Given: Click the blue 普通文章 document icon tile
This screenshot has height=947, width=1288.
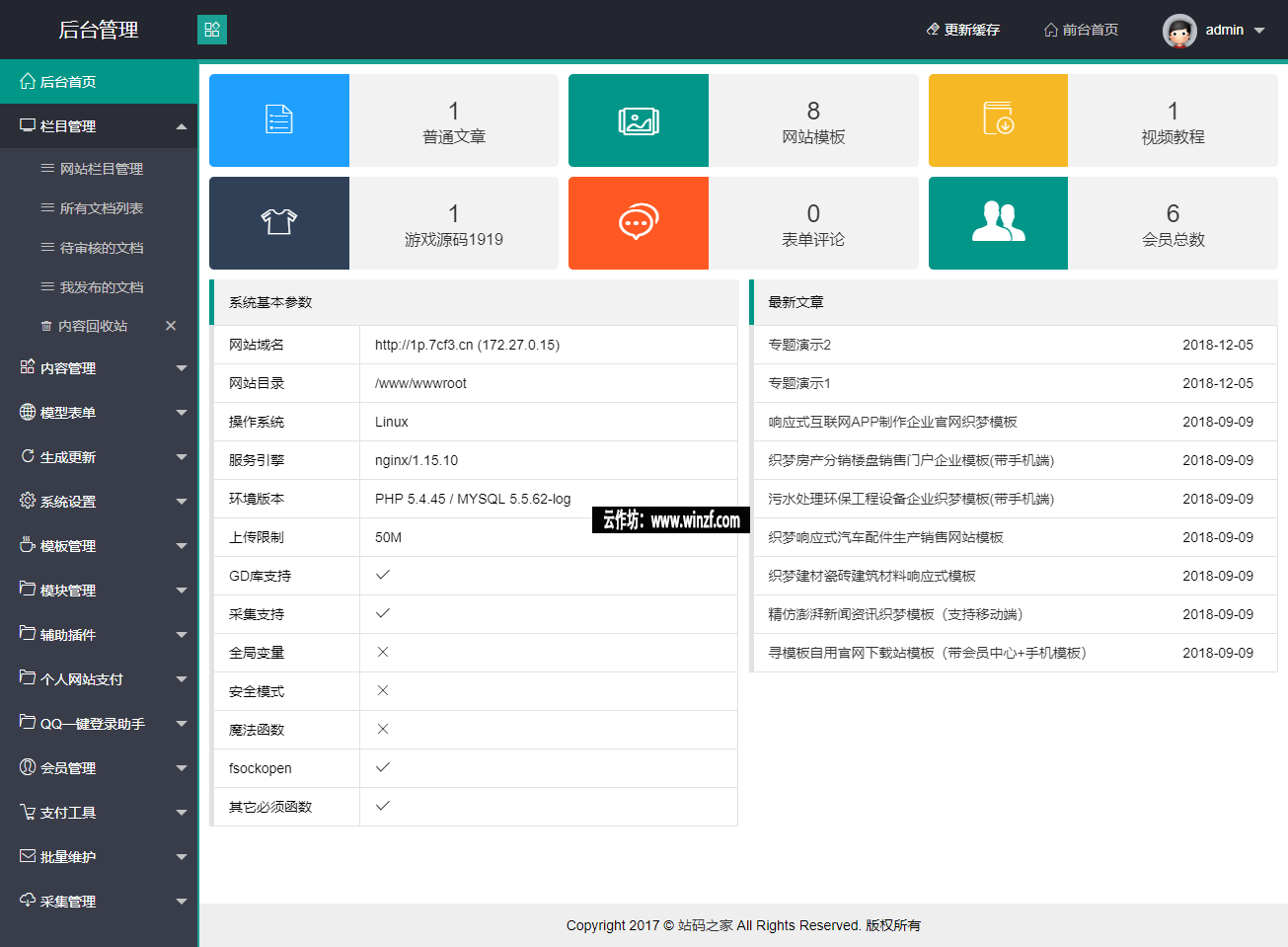Looking at the screenshot, I should tap(279, 120).
